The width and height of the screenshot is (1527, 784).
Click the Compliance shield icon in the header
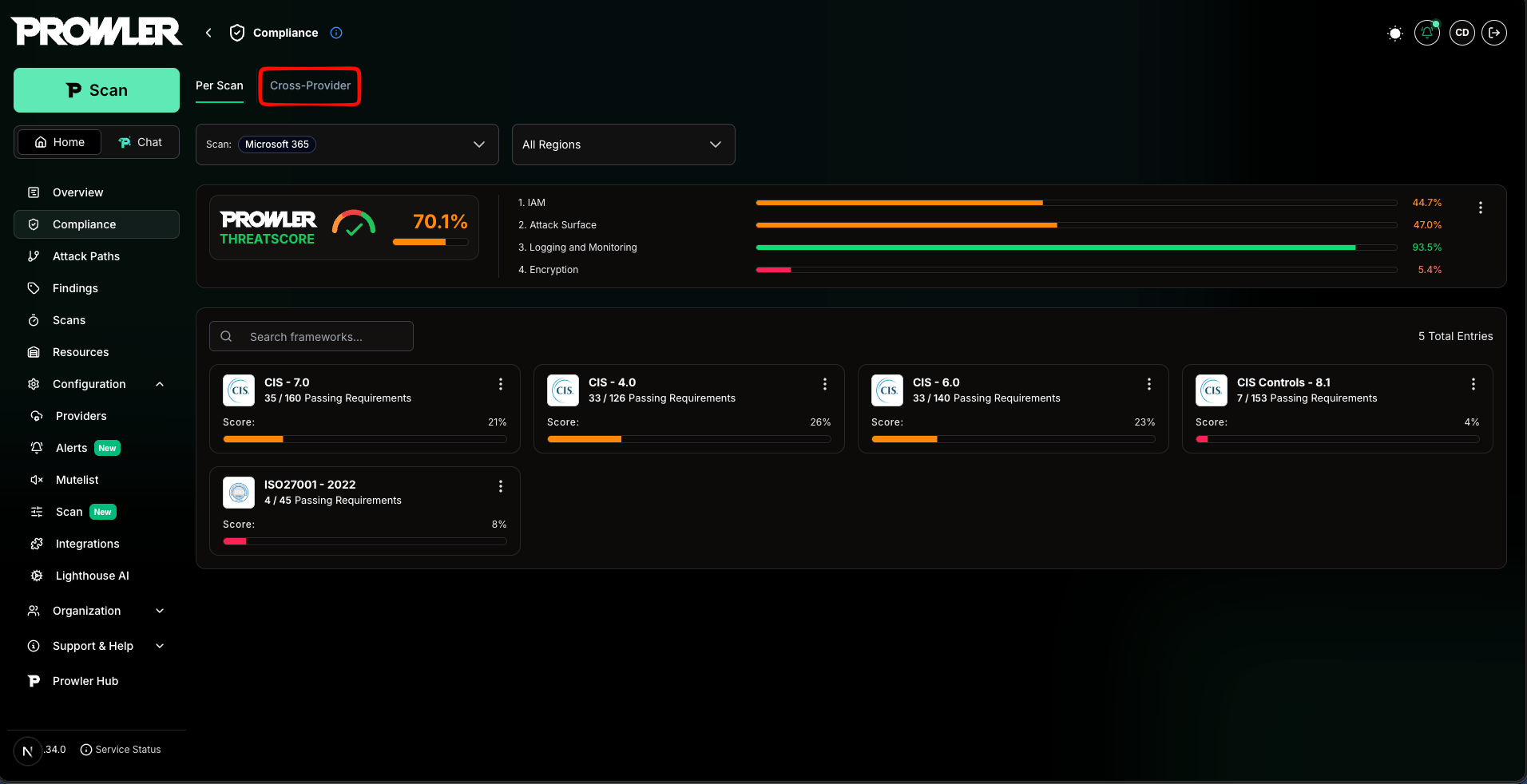tap(237, 33)
